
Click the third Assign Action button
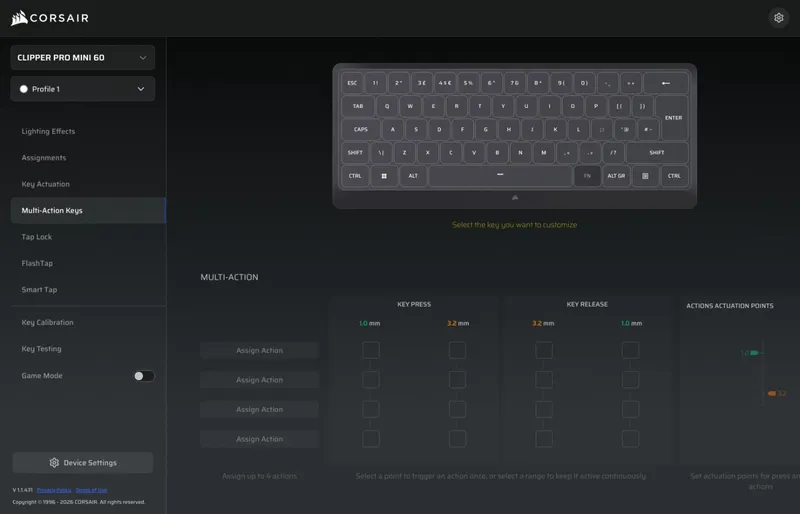coord(259,409)
